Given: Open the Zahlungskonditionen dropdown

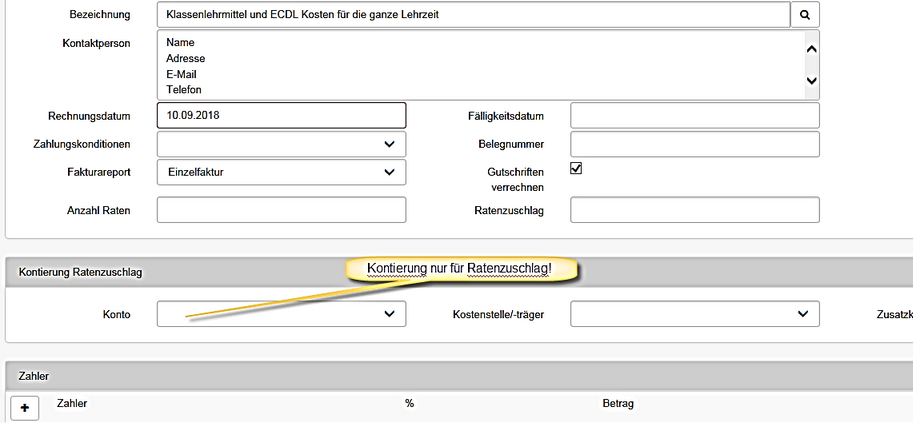Looking at the screenshot, I should 281,144.
